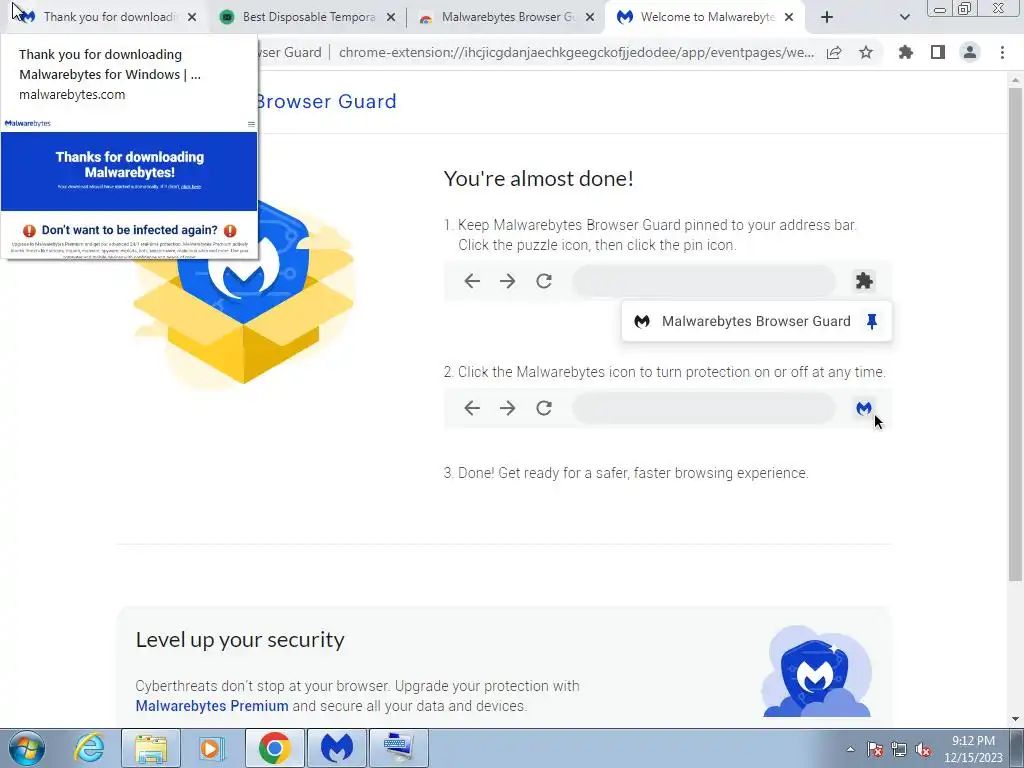
Task: Click the reload icon in step 1 illustration
Action: (x=544, y=281)
